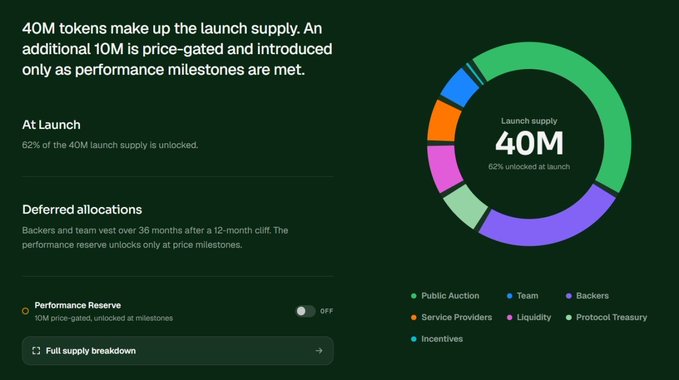Select the Service Providers legend item

point(452,317)
